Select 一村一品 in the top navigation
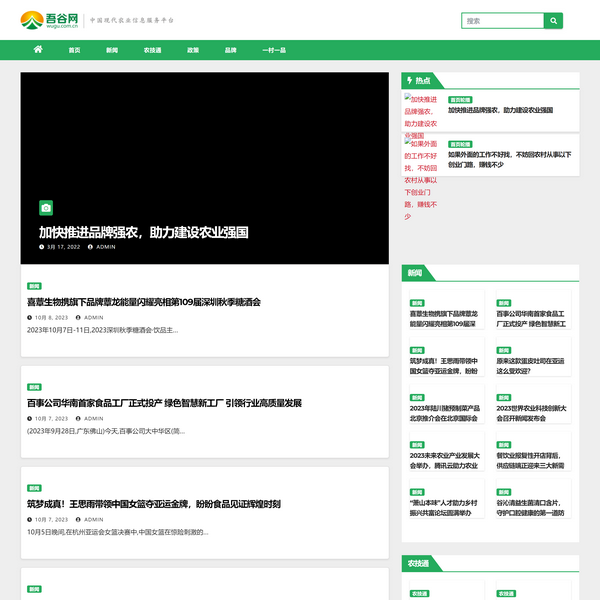 point(273,49)
